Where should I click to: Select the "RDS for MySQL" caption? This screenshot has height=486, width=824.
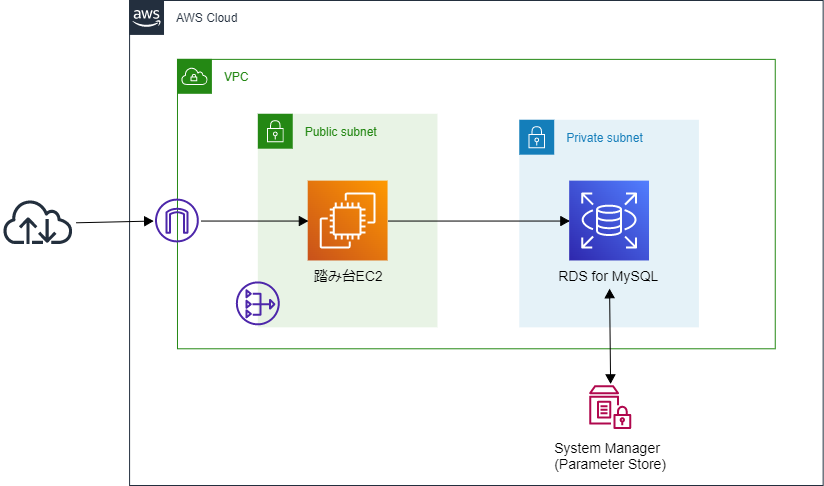[x=608, y=276]
